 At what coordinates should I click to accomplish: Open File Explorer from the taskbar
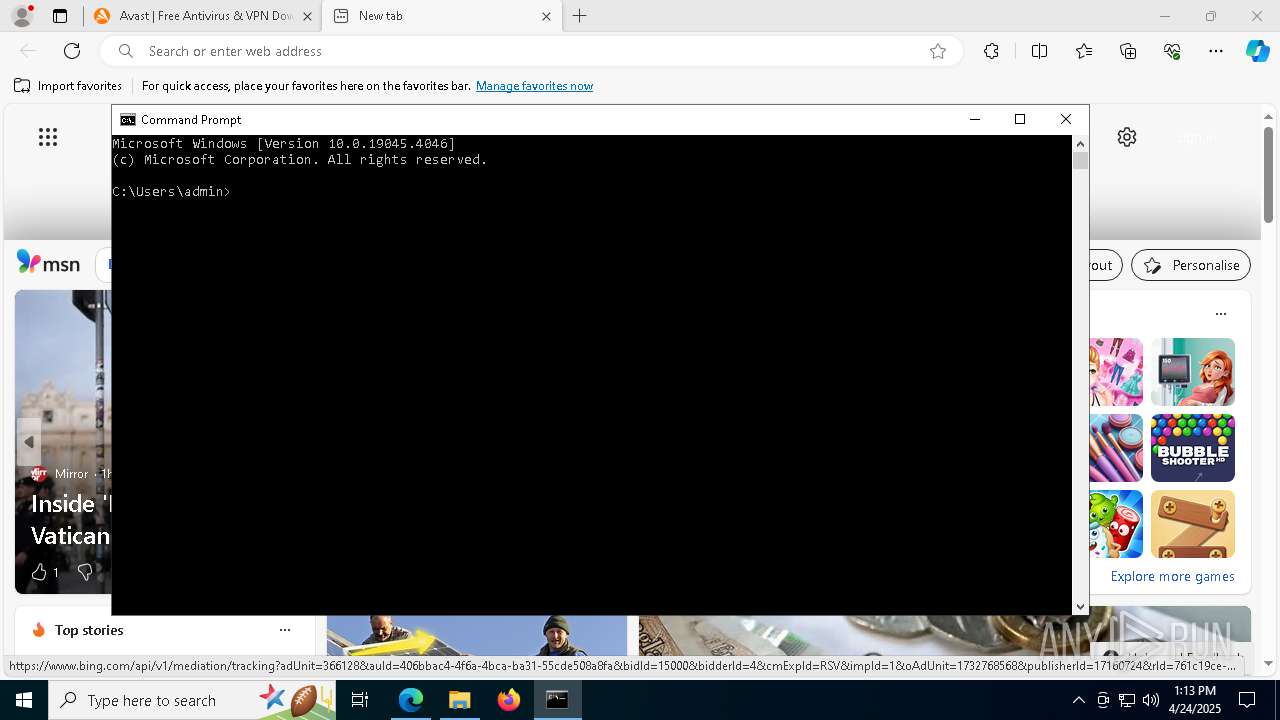[x=459, y=700]
